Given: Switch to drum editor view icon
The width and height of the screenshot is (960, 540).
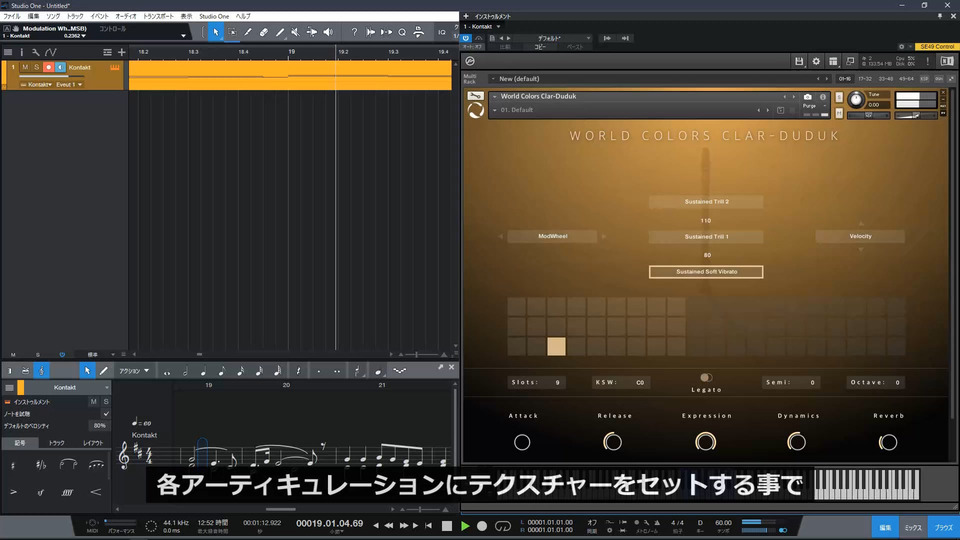Looking at the screenshot, I should tap(25, 370).
